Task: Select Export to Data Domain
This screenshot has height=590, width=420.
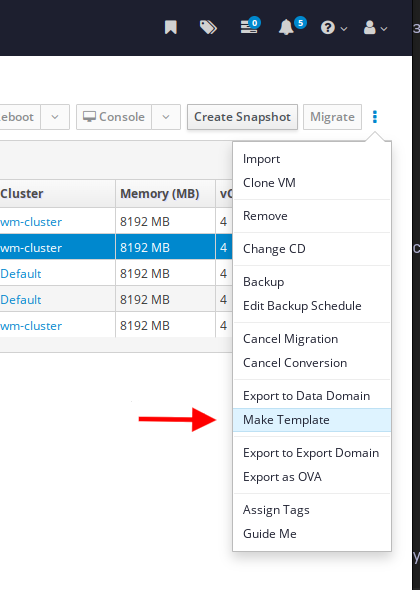Action: 312,396
